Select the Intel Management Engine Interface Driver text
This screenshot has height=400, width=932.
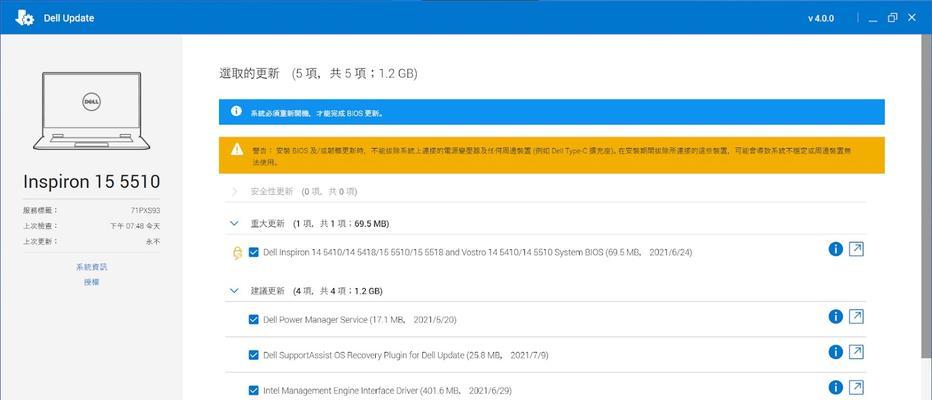click(x=388, y=391)
